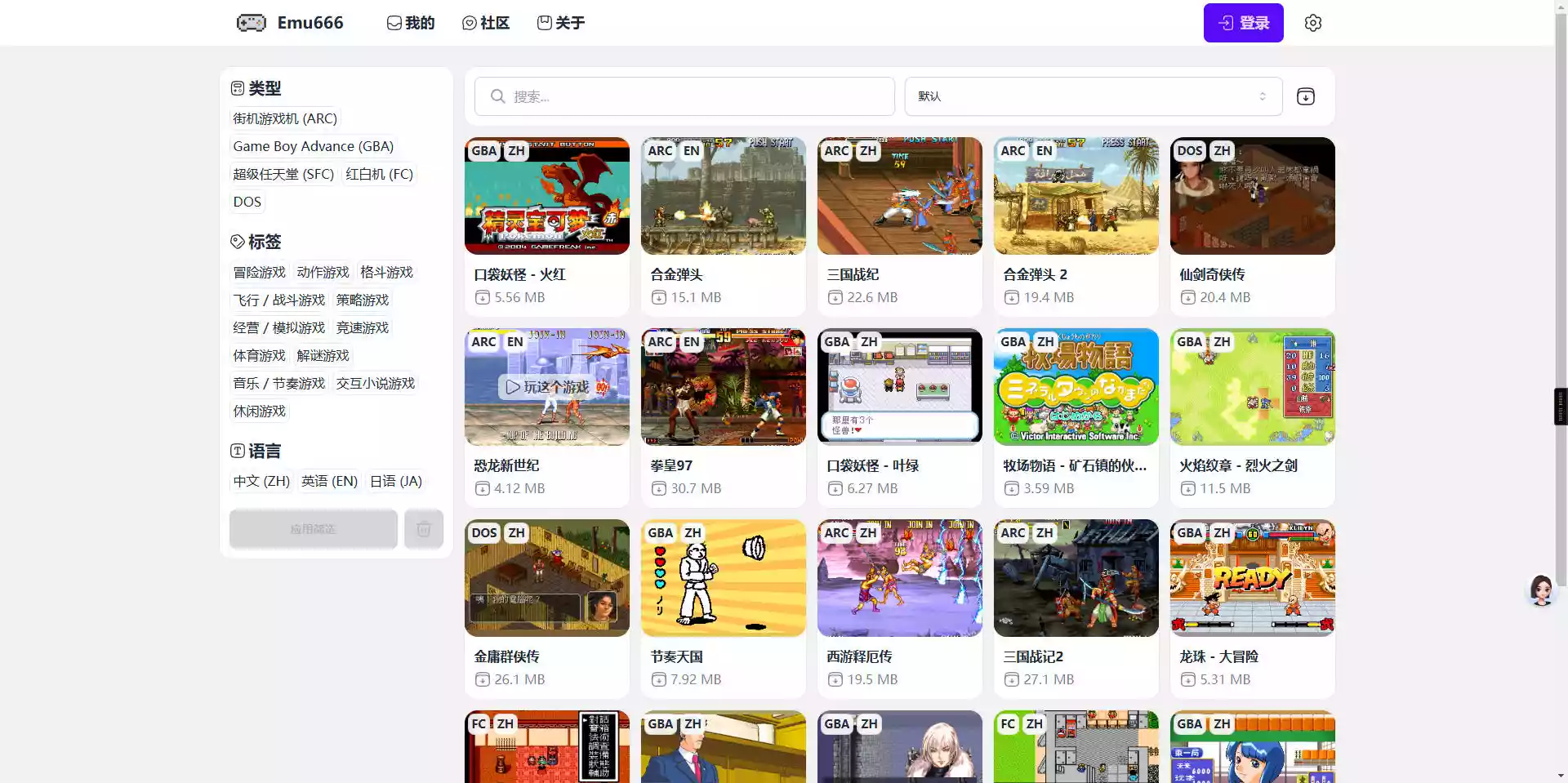Open the 我的 menu
Screen dimensions: 1568x783
(x=411, y=23)
